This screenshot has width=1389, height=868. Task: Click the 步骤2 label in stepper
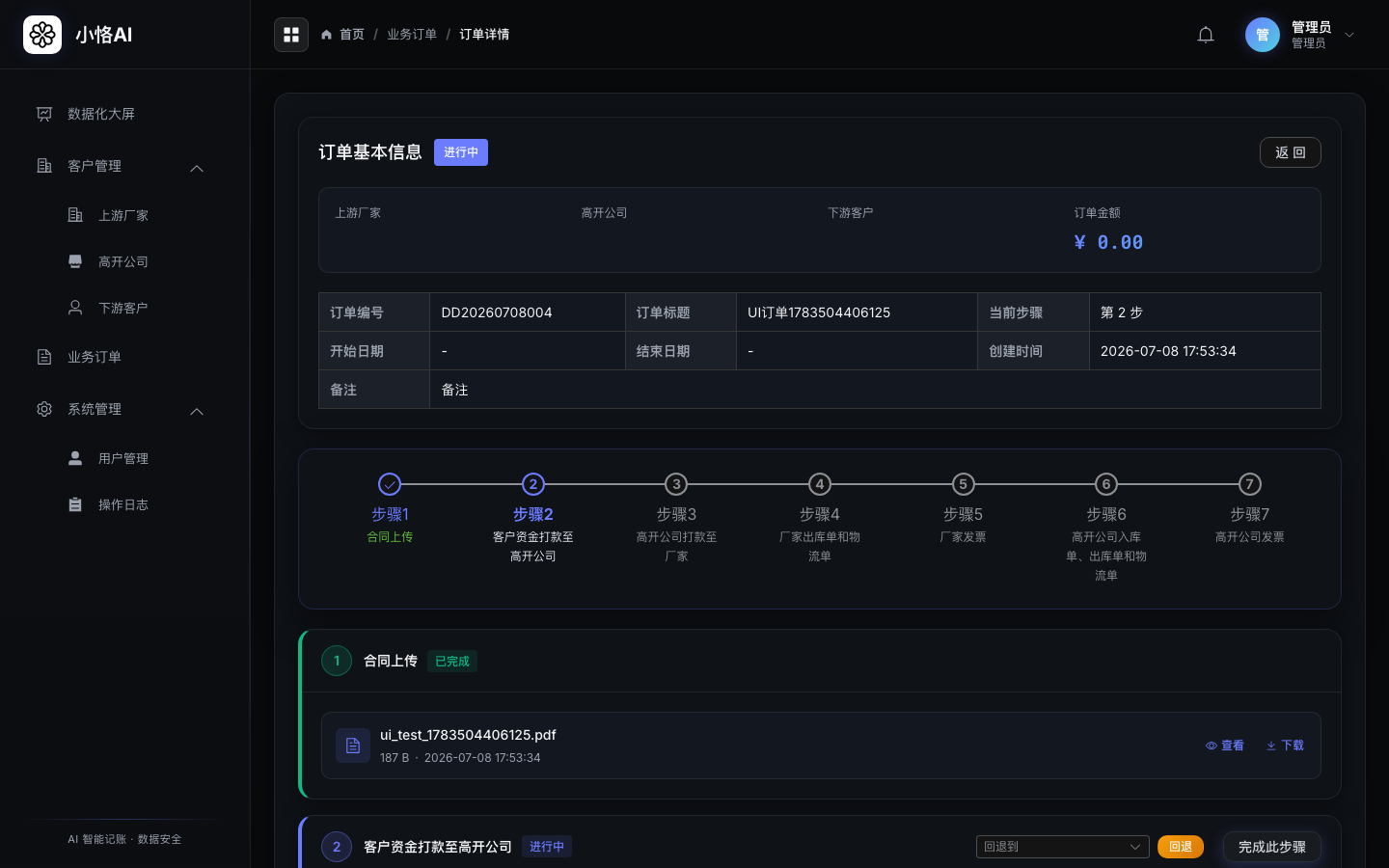pos(533,515)
